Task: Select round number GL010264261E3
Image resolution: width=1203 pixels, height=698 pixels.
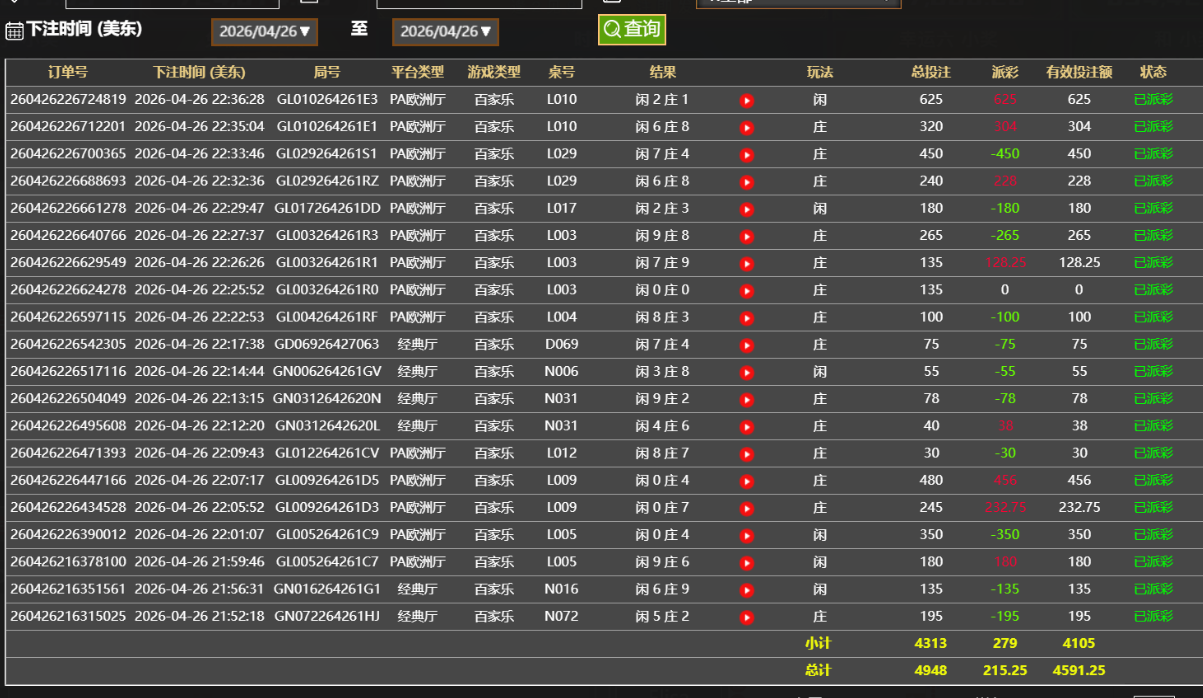Action: [x=327, y=100]
